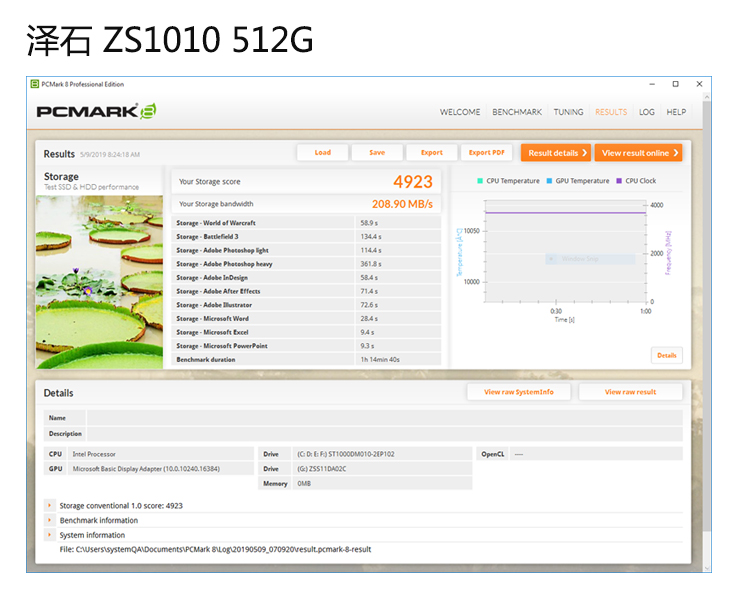Viewport: 745px width, 593px height.
Task: Click the Export PDF button
Action: pyautogui.click(x=487, y=153)
